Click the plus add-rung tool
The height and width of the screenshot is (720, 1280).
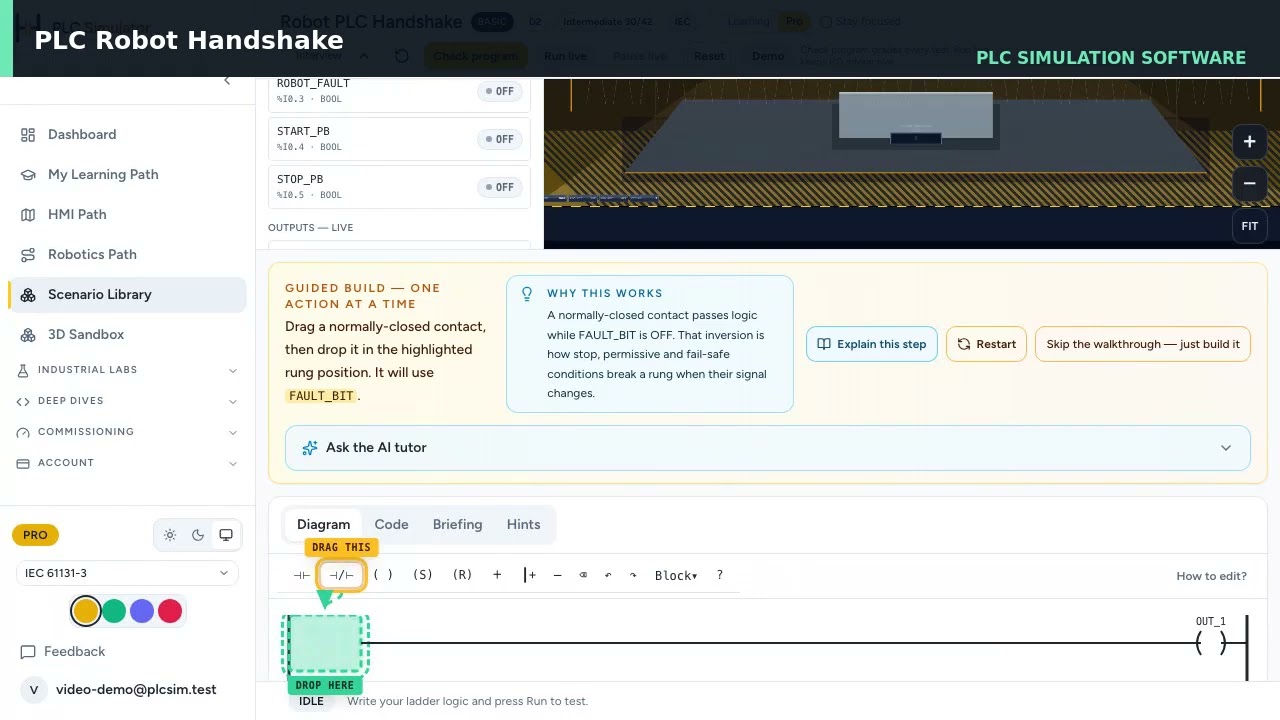click(497, 575)
